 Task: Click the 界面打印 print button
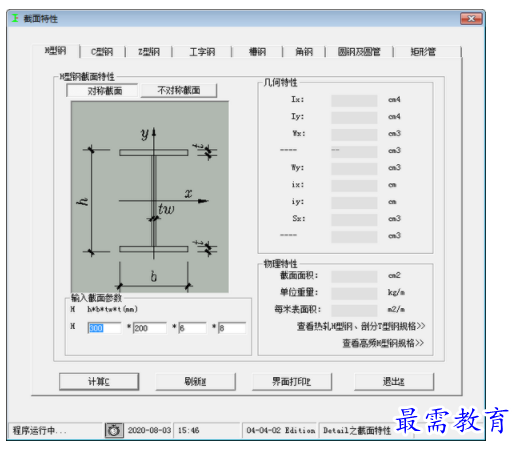[x=292, y=381]
